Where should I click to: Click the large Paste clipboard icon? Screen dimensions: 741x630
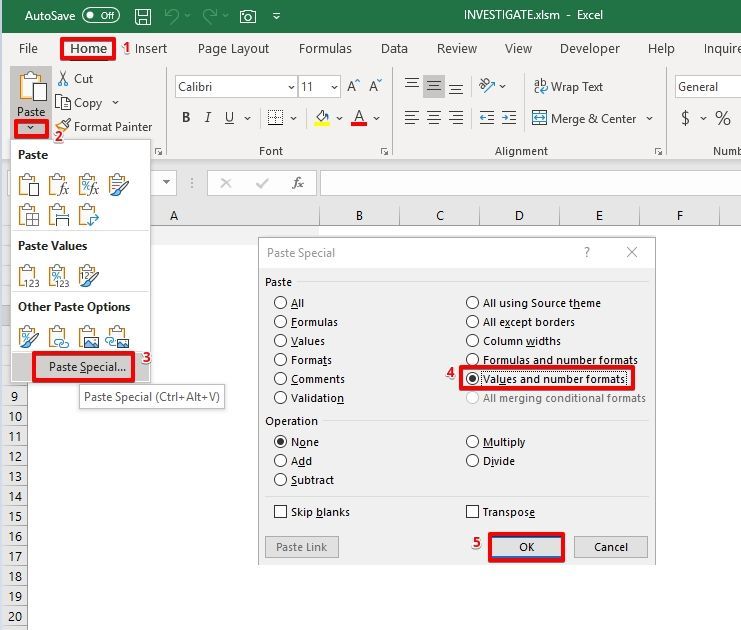click(x=32, y=86)
